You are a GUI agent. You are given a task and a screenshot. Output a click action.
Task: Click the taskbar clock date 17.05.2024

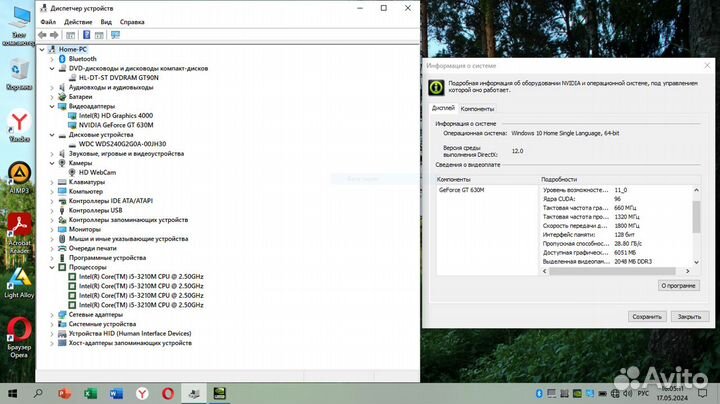[x=672, y=398]
